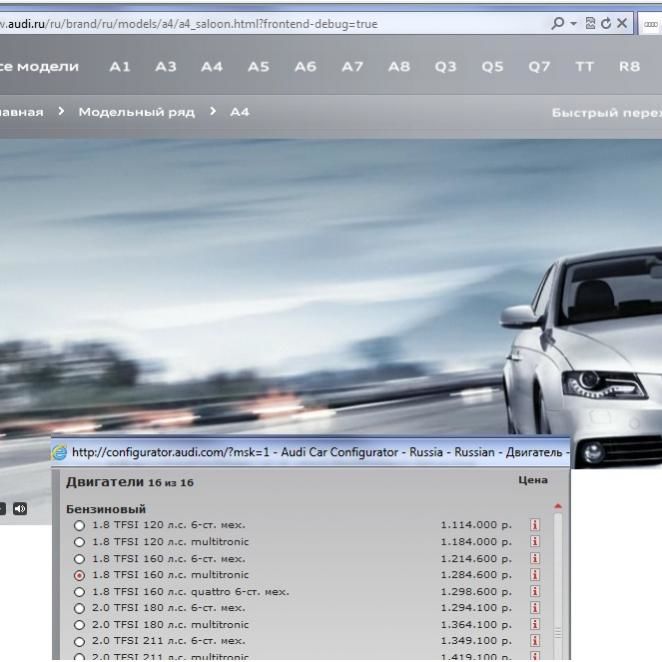662x662 pixels.
Task: Click the search magnifier in address bar
Action: tap(556, 24)
